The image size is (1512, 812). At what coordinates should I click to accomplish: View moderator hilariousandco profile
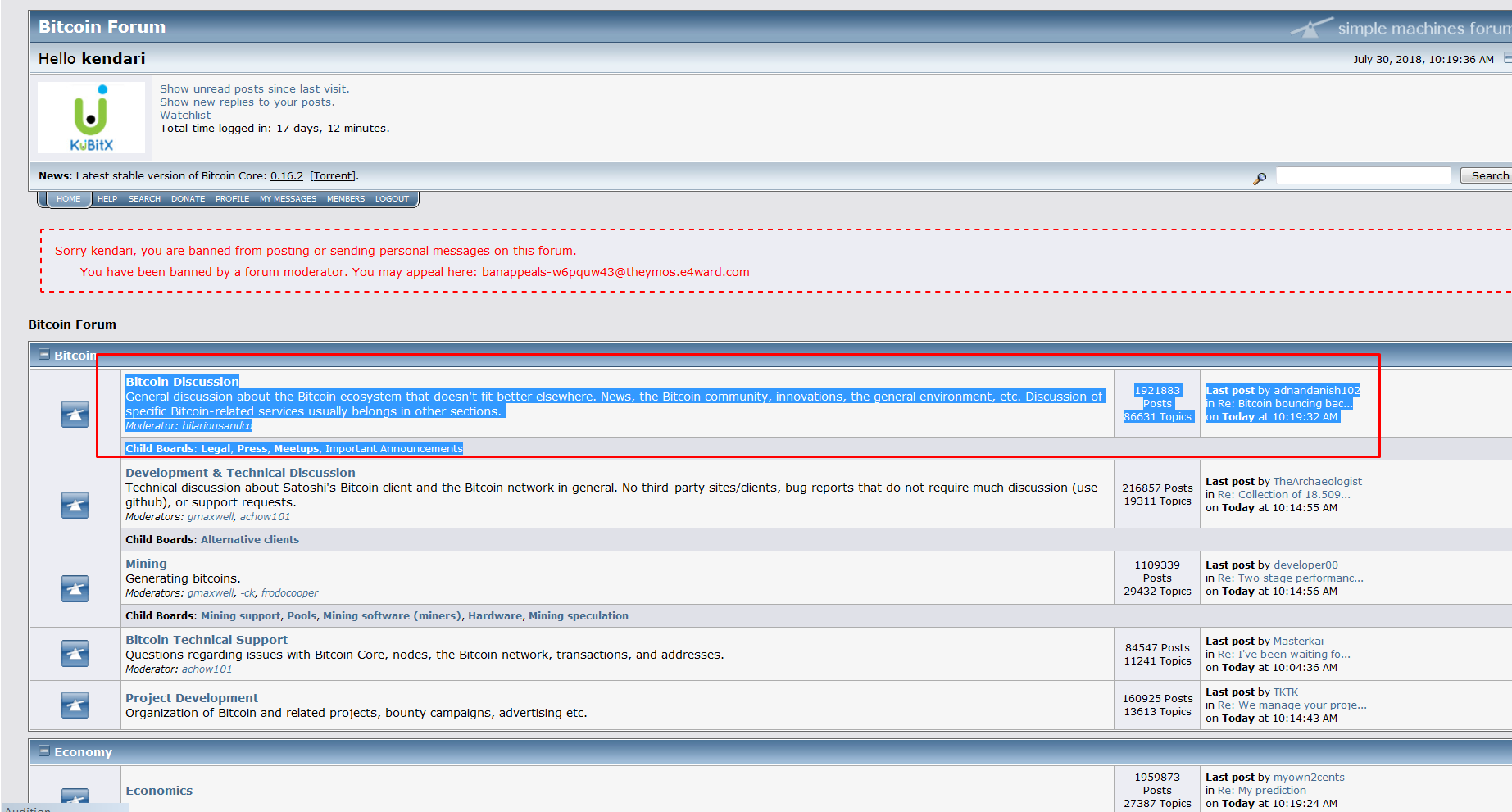pyautogui.click(x=217, y=426)
